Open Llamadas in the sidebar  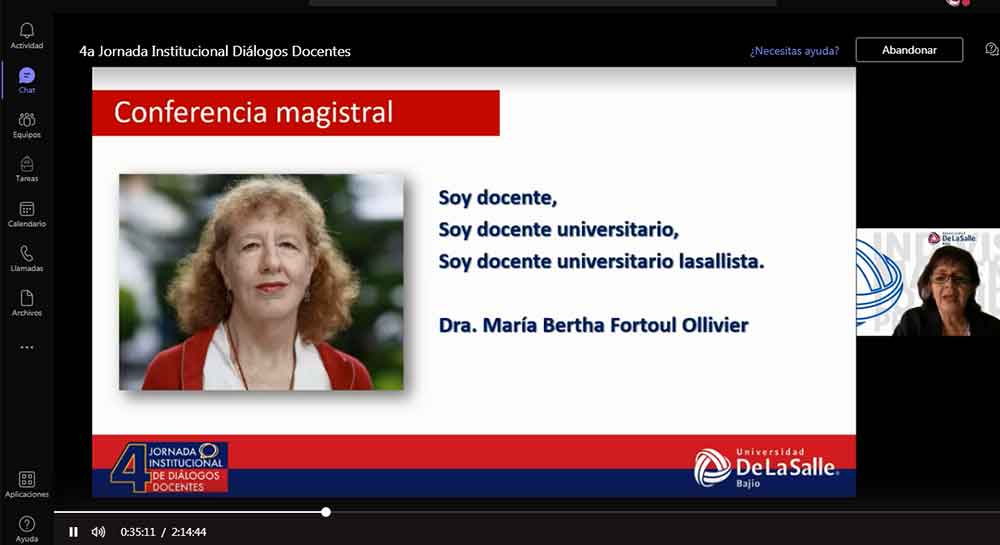click(27, 258)
